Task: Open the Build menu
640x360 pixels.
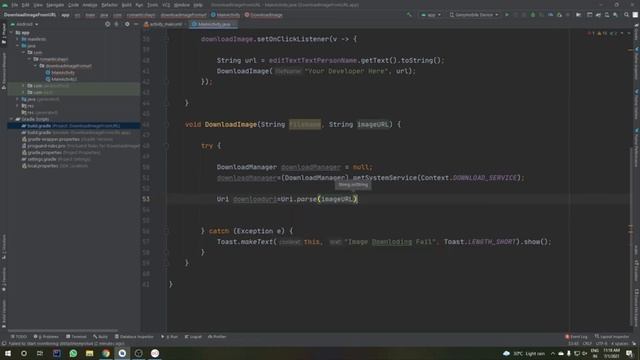Action: 127,5
